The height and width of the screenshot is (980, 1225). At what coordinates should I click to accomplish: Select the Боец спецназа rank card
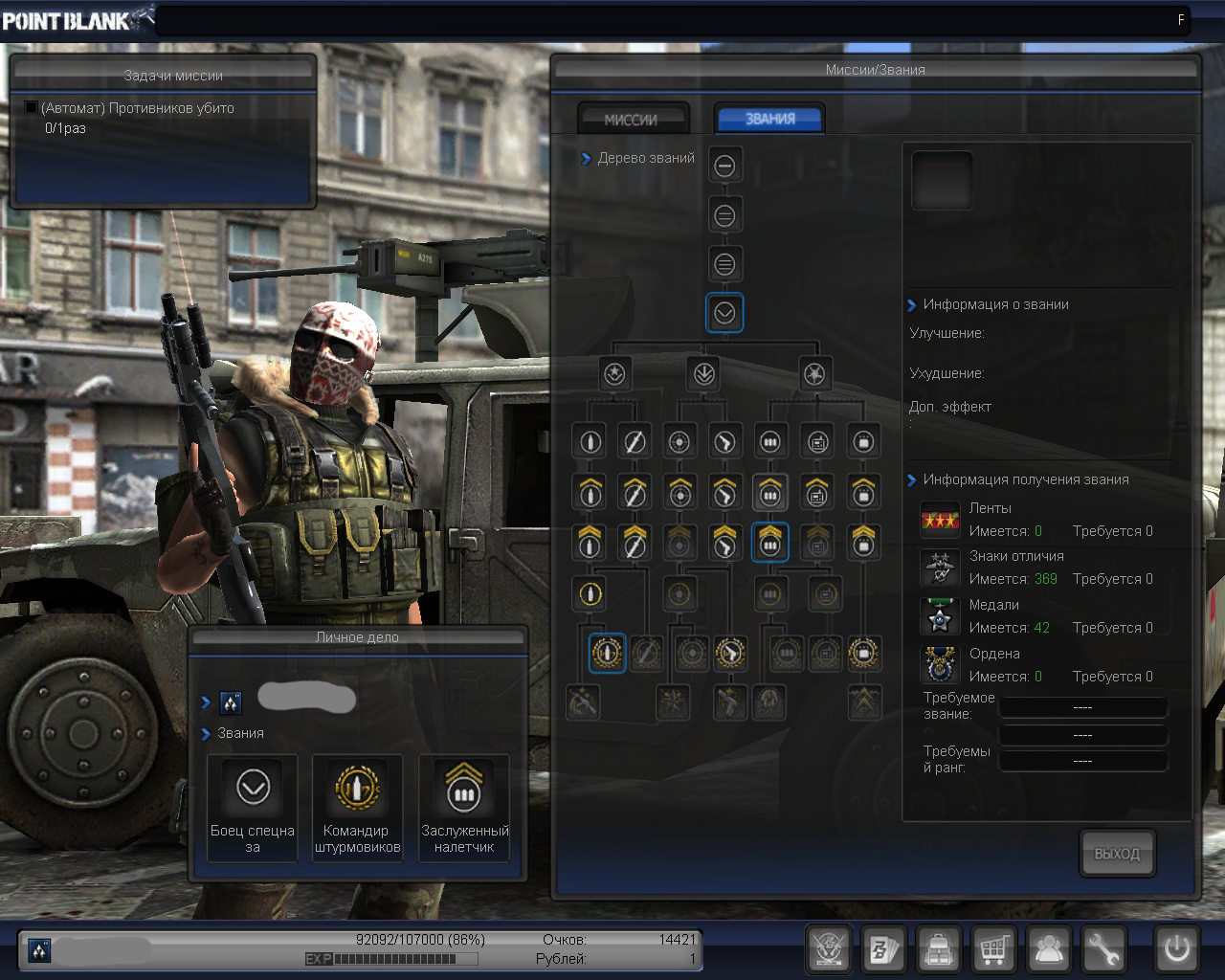coord(253,808)
